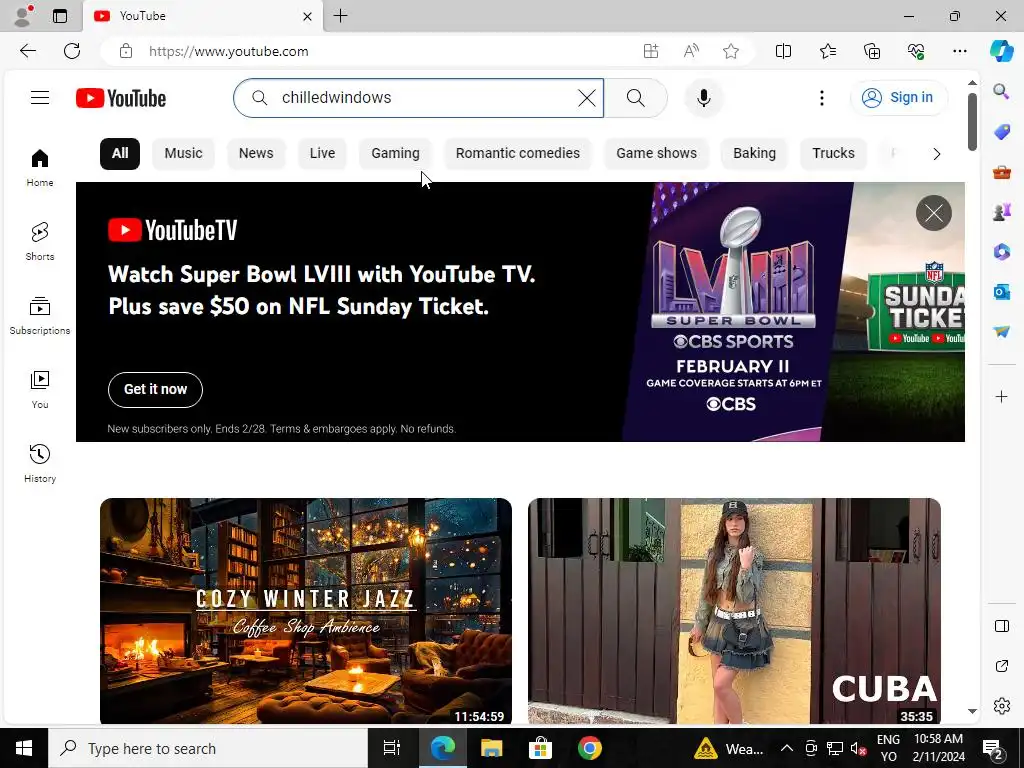Screen dimensions: 1024x768
Task: Sign in to YouTube
Action: 898,98
